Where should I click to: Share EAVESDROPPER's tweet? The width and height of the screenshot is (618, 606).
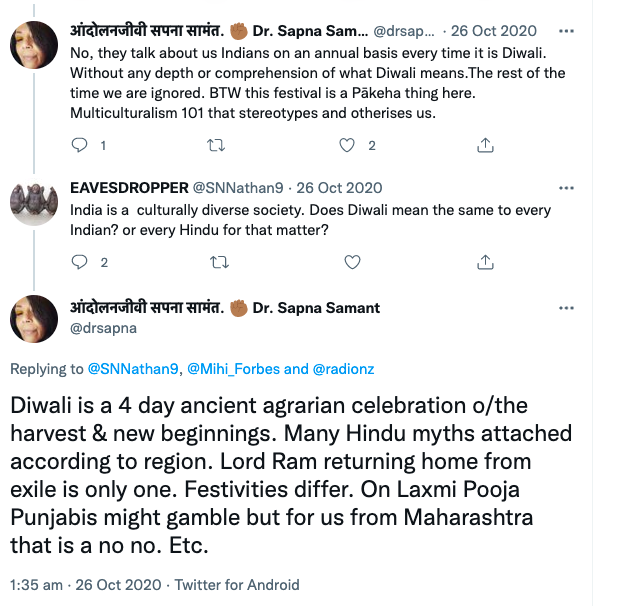click(485, 262)
